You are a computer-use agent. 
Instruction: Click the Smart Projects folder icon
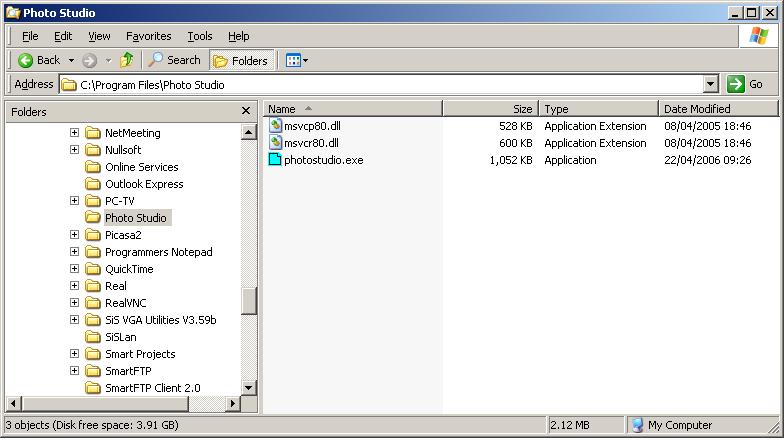[93, 354]
